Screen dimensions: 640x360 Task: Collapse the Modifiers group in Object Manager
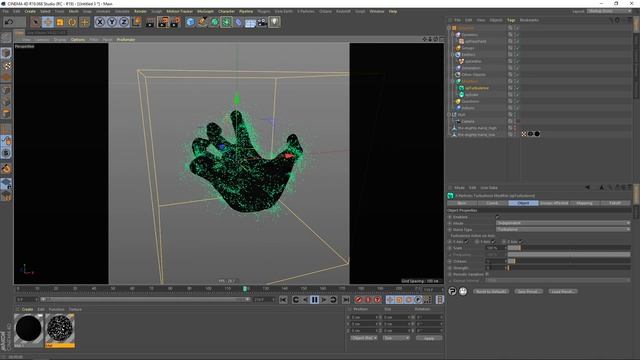(x=453, y=82)
